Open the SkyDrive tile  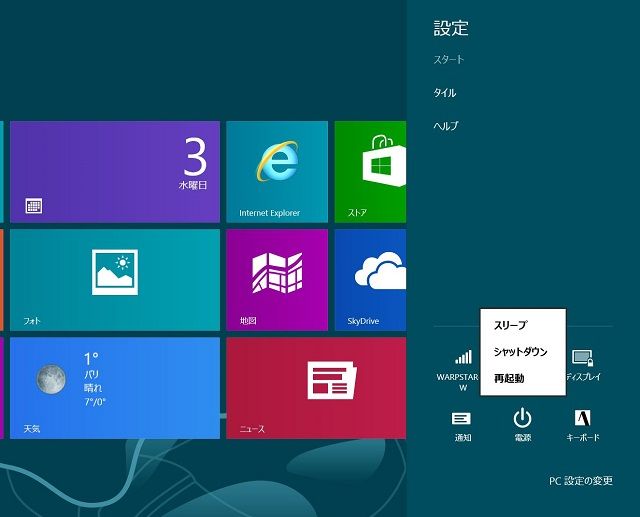370,280
